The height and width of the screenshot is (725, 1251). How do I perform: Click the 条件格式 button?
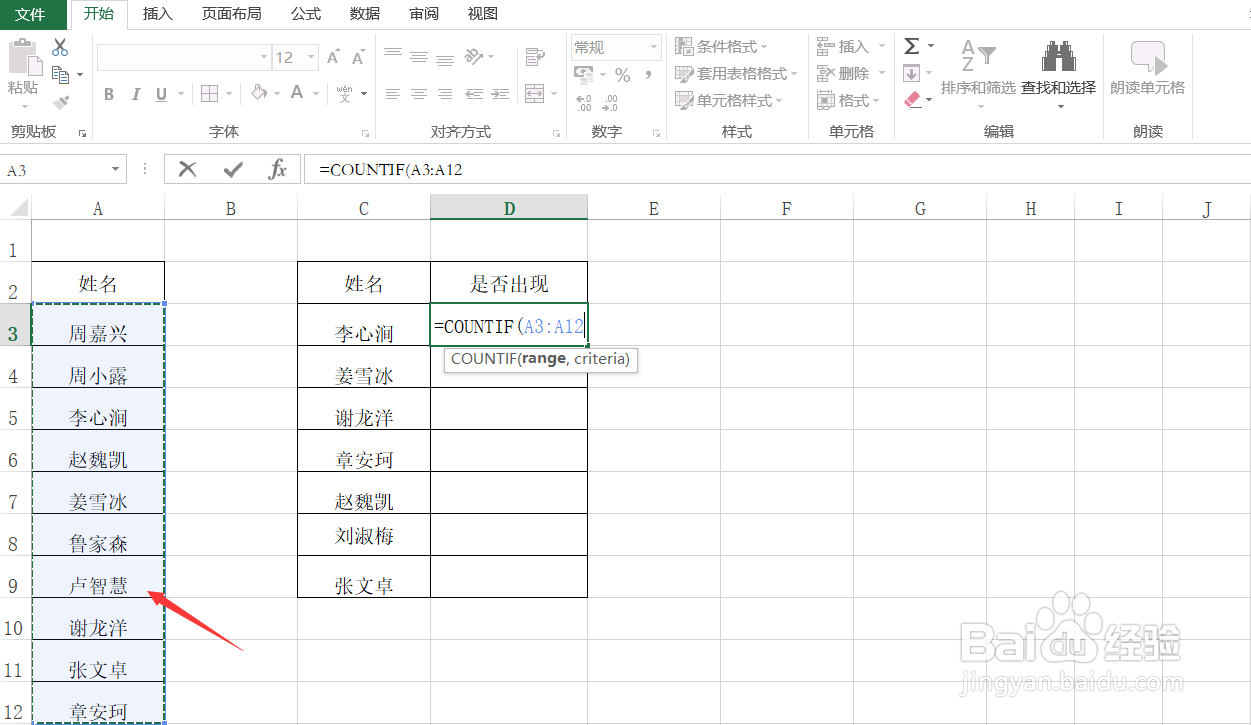click(x=727, y=45)
